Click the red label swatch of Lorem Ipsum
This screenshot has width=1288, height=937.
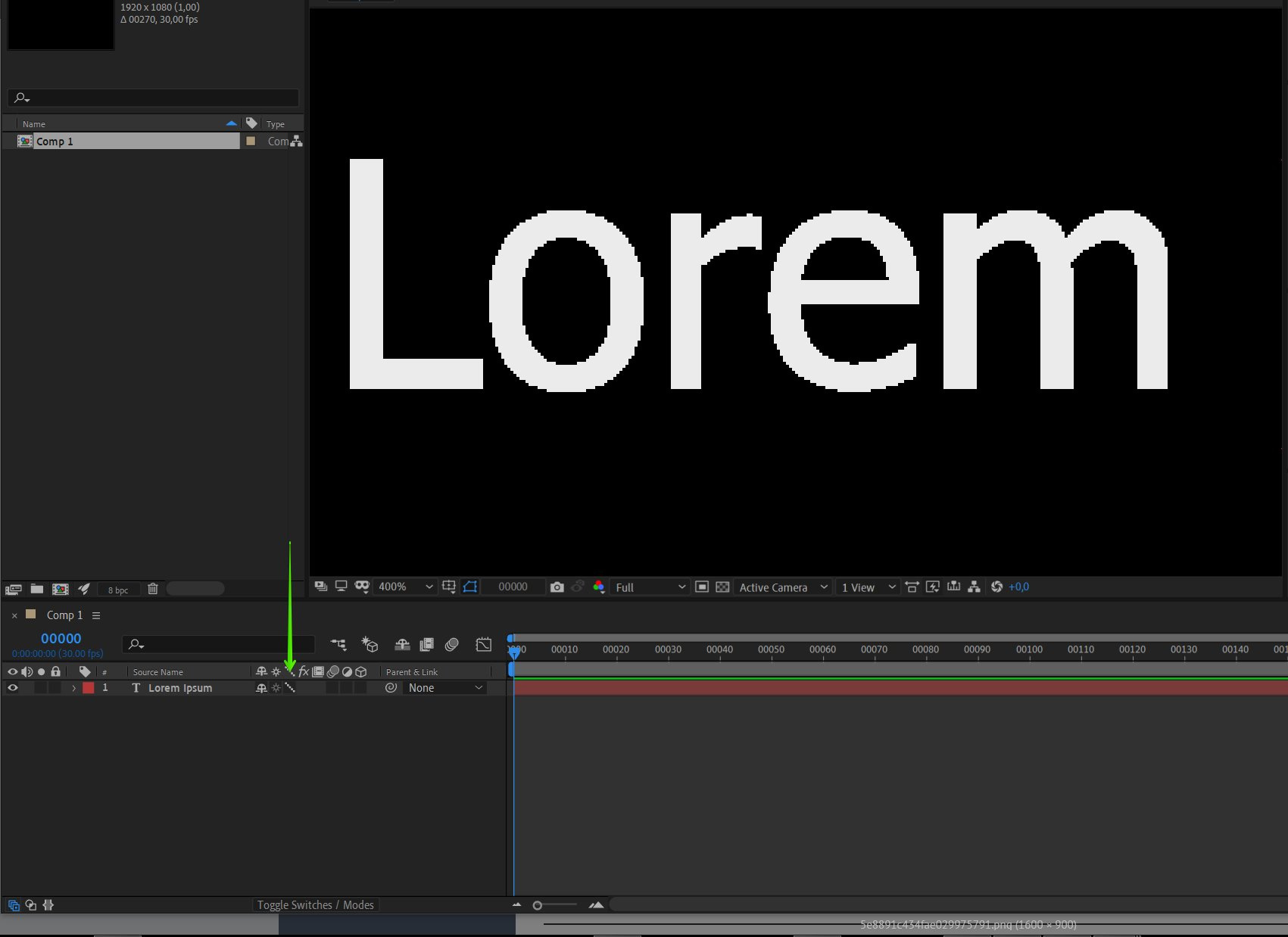click(x=89, y=688)
